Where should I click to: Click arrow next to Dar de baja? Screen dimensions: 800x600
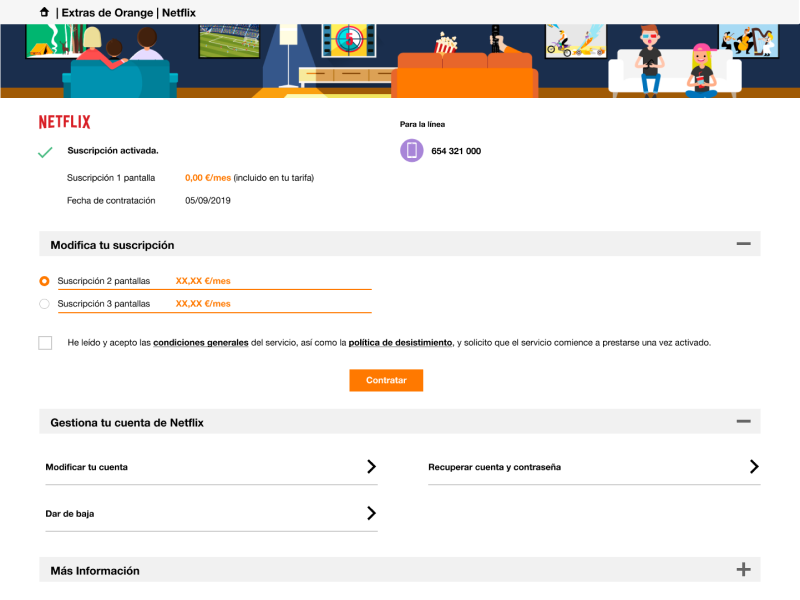pyautogui.click(x=371, y=513)
